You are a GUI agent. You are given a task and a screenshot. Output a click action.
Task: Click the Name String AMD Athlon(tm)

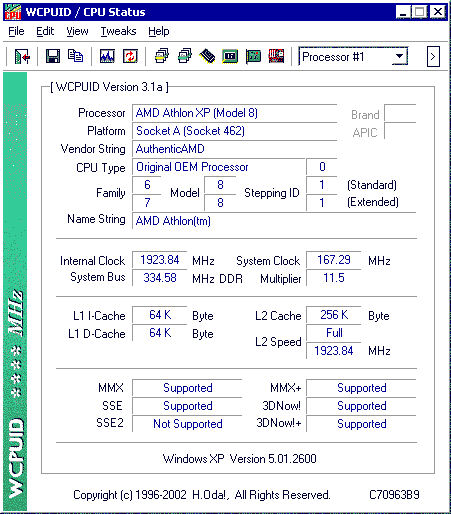point(274,221)
